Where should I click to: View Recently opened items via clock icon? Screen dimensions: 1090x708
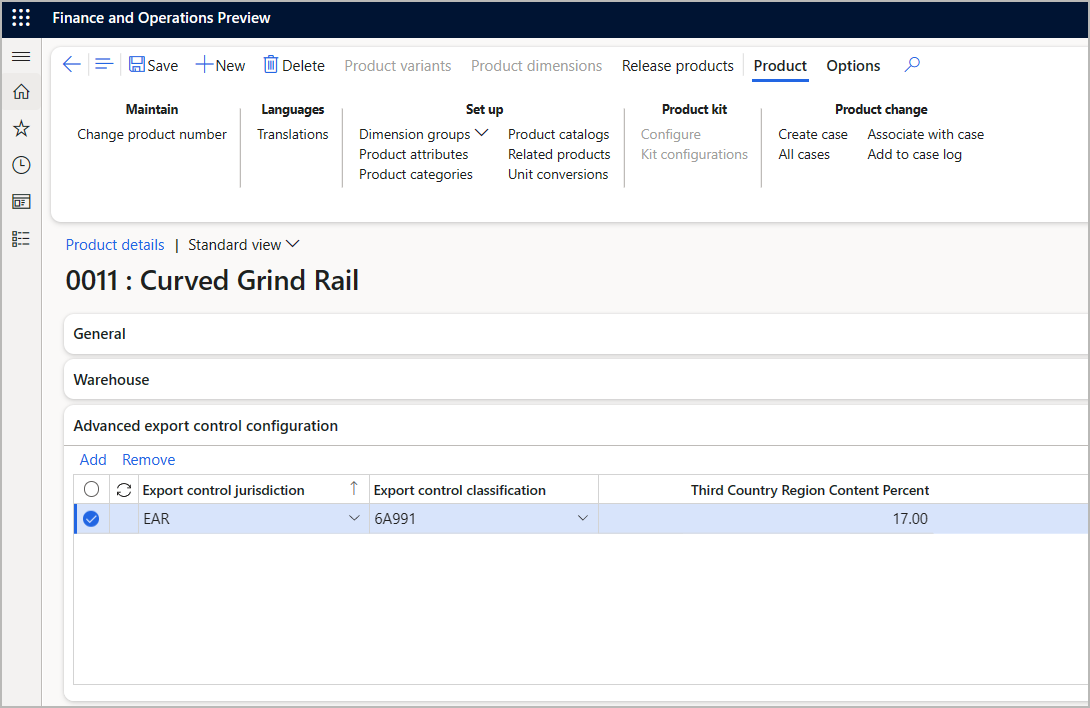[x=20, y=165]
